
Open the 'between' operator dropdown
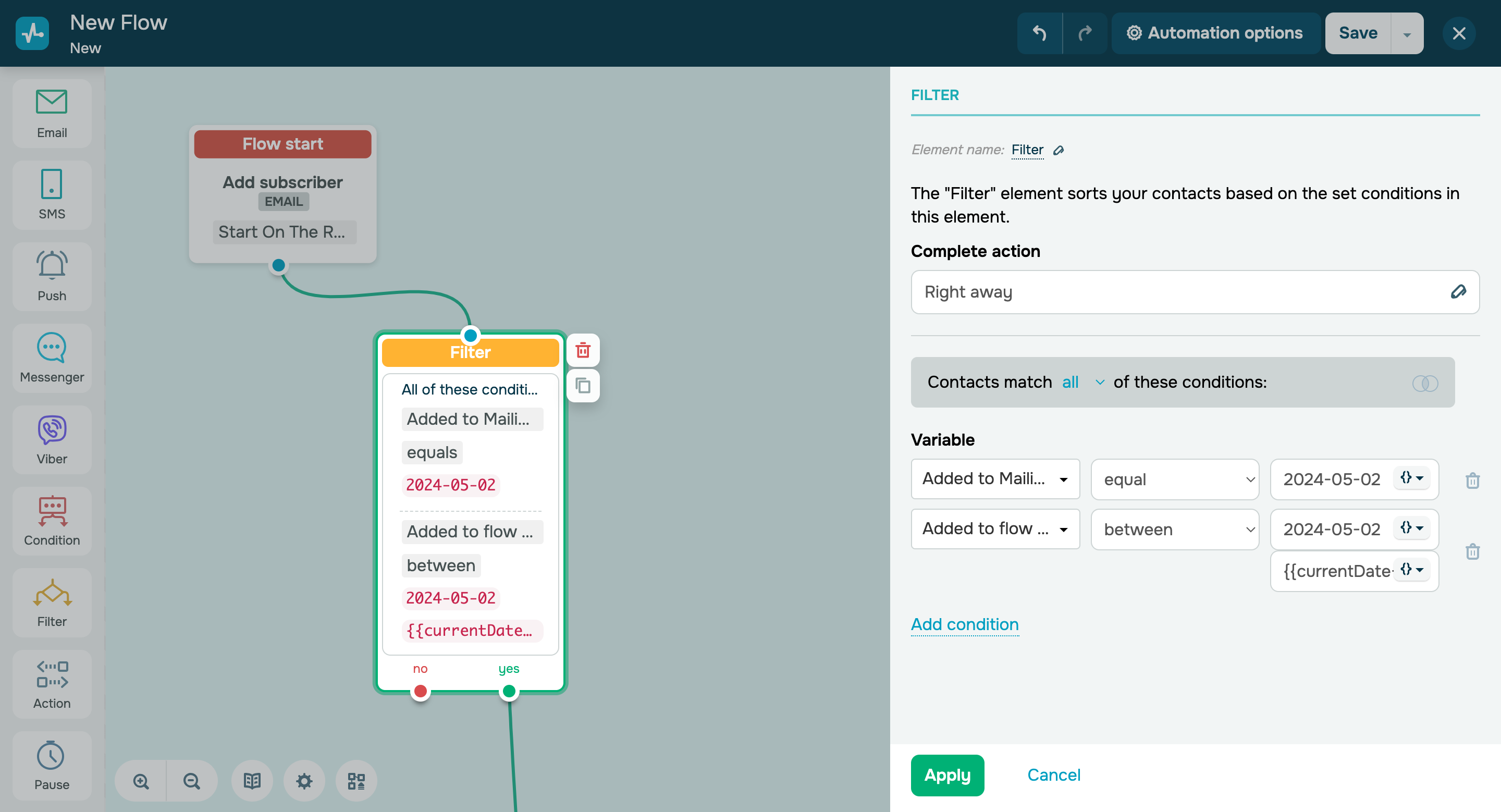tap(1174, 529)
